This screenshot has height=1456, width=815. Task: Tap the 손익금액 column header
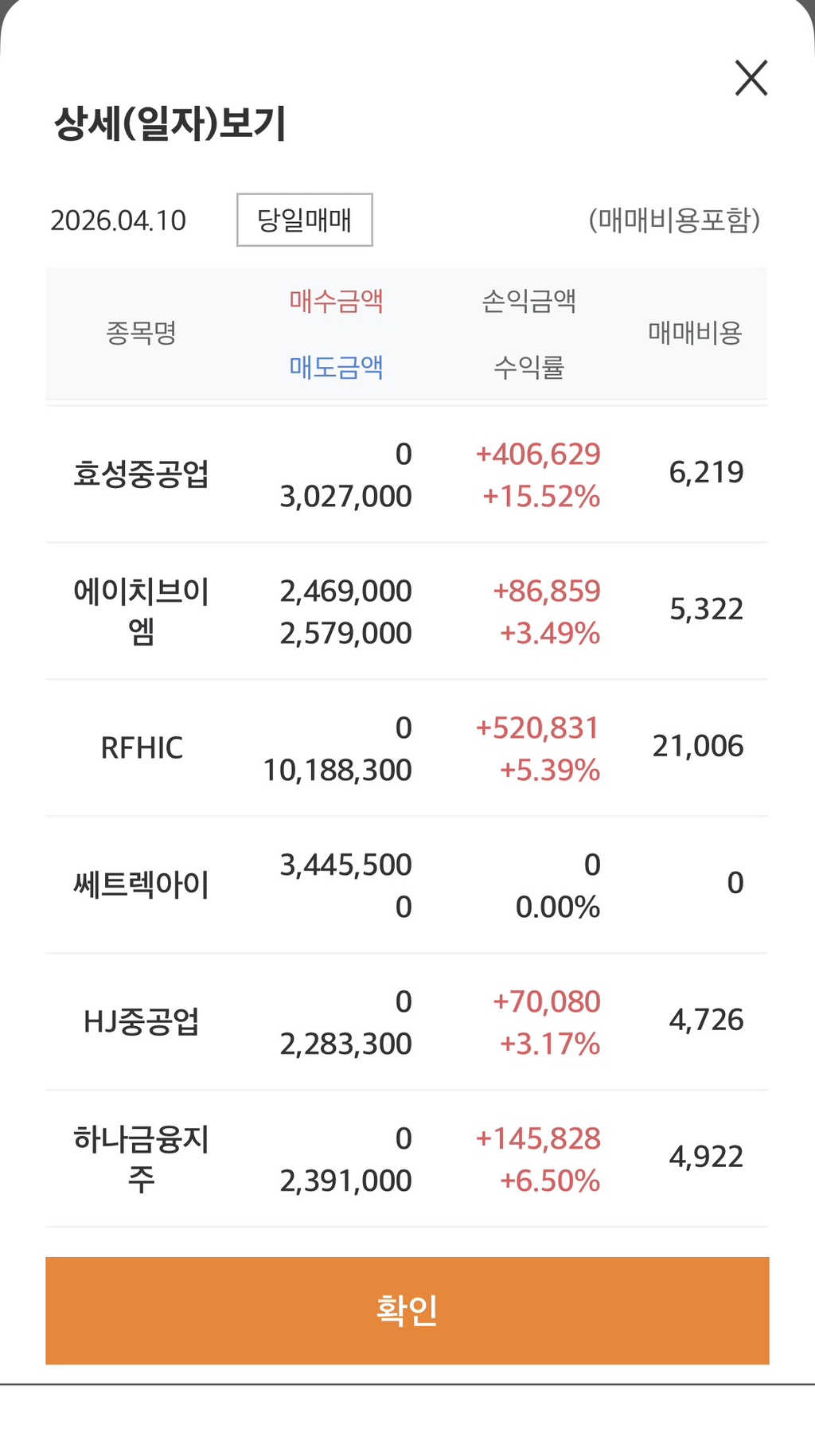528,301
